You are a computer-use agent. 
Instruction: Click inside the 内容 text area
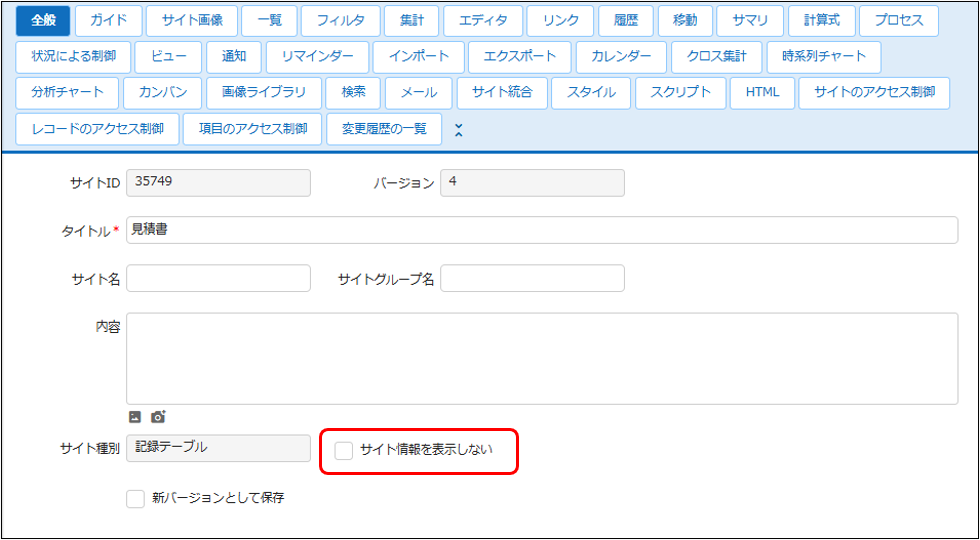pos(542,359)
